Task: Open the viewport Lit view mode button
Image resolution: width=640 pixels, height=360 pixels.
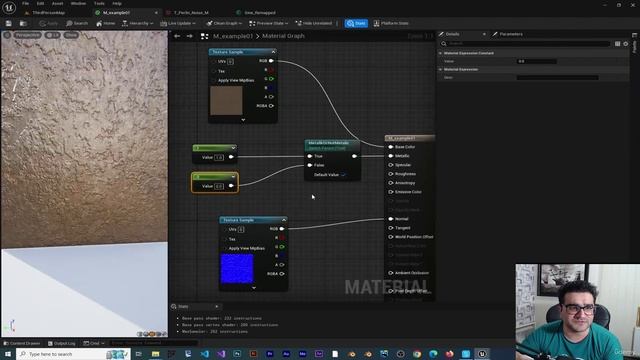Action: point(53,35)
